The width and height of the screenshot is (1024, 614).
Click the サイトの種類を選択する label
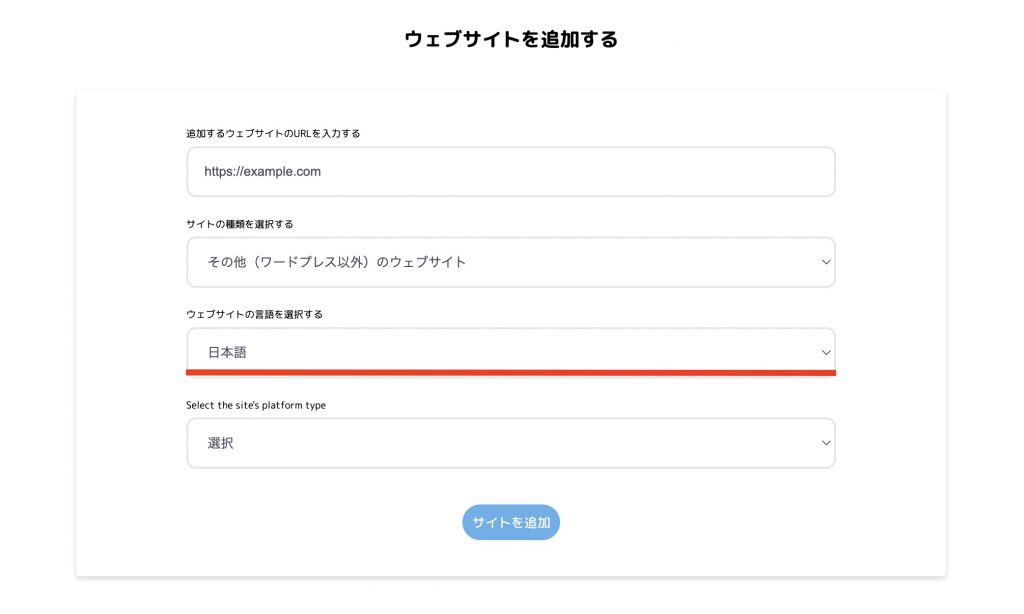point(240,224)
